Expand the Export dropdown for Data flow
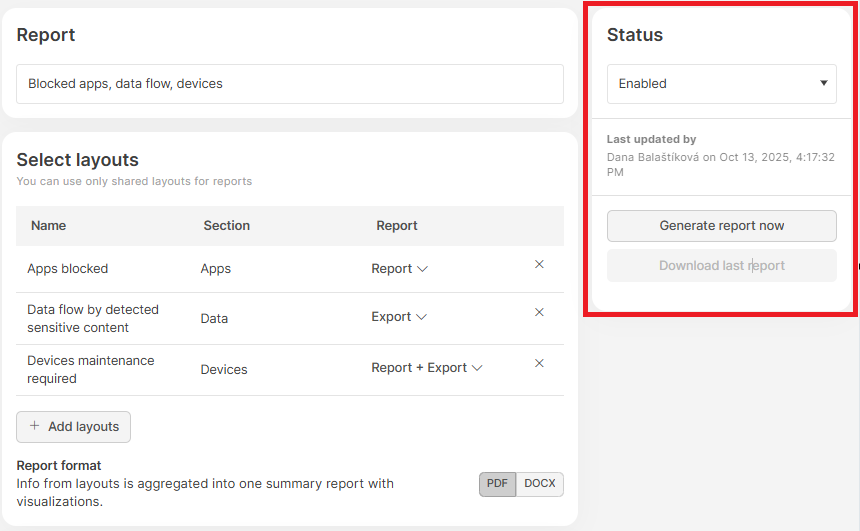 (399, 317)
